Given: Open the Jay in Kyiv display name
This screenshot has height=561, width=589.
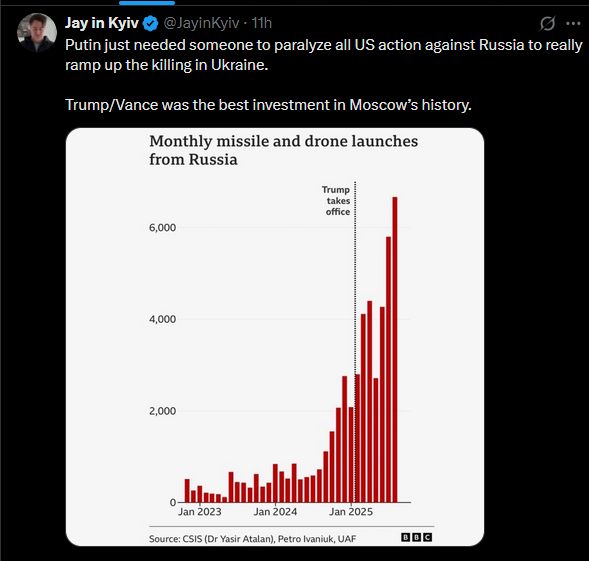Looking at the screenshot, I should [x=102, y=23].
